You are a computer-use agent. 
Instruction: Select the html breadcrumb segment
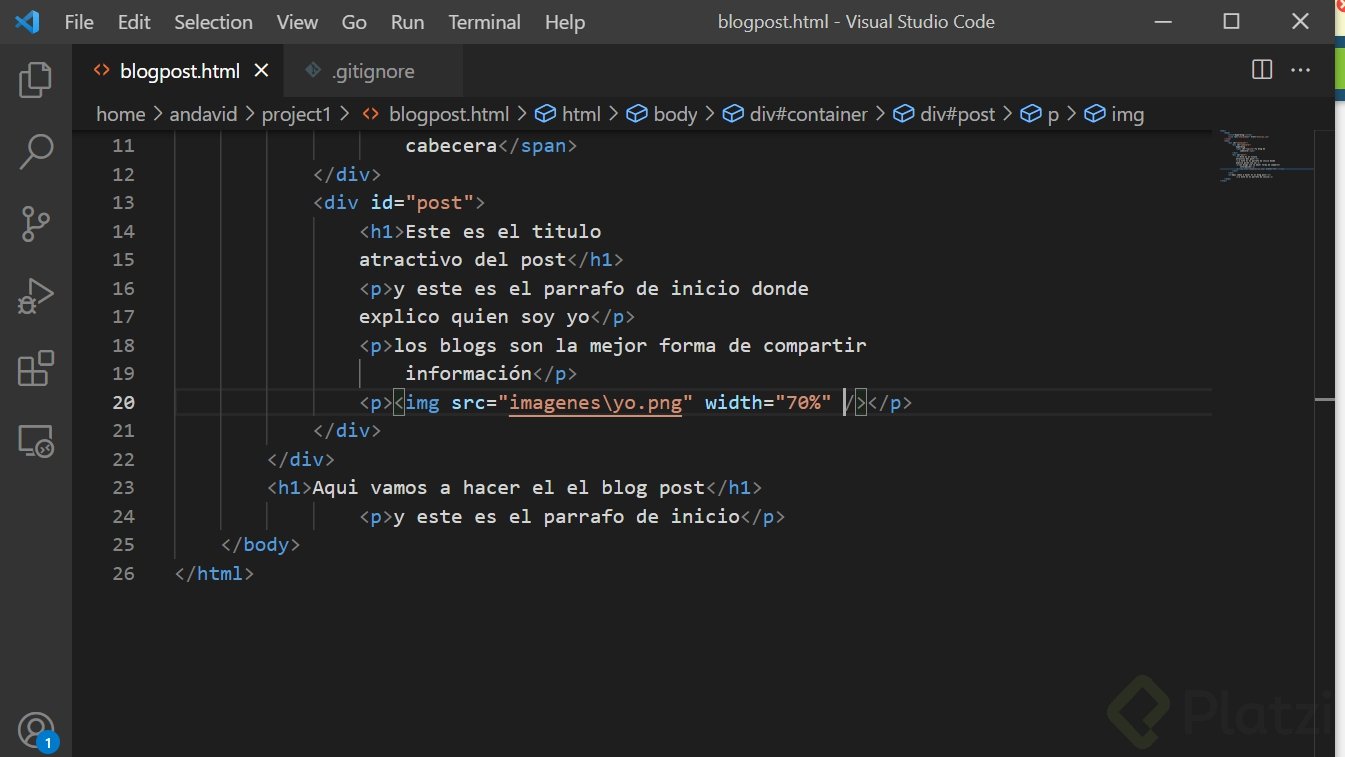tap(569, 114)
